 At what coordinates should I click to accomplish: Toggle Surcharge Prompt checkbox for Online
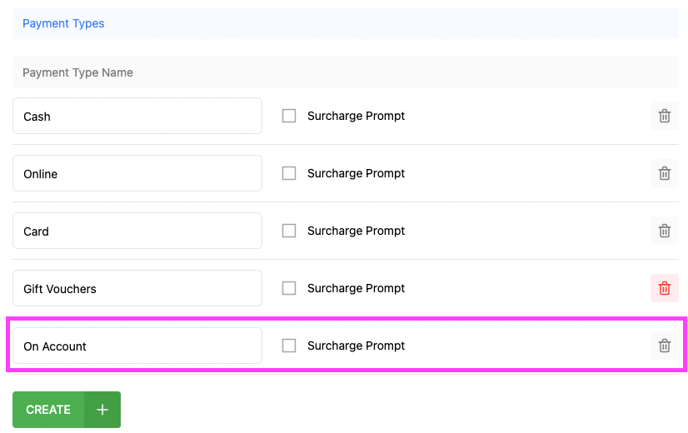[x=289, y=173]
